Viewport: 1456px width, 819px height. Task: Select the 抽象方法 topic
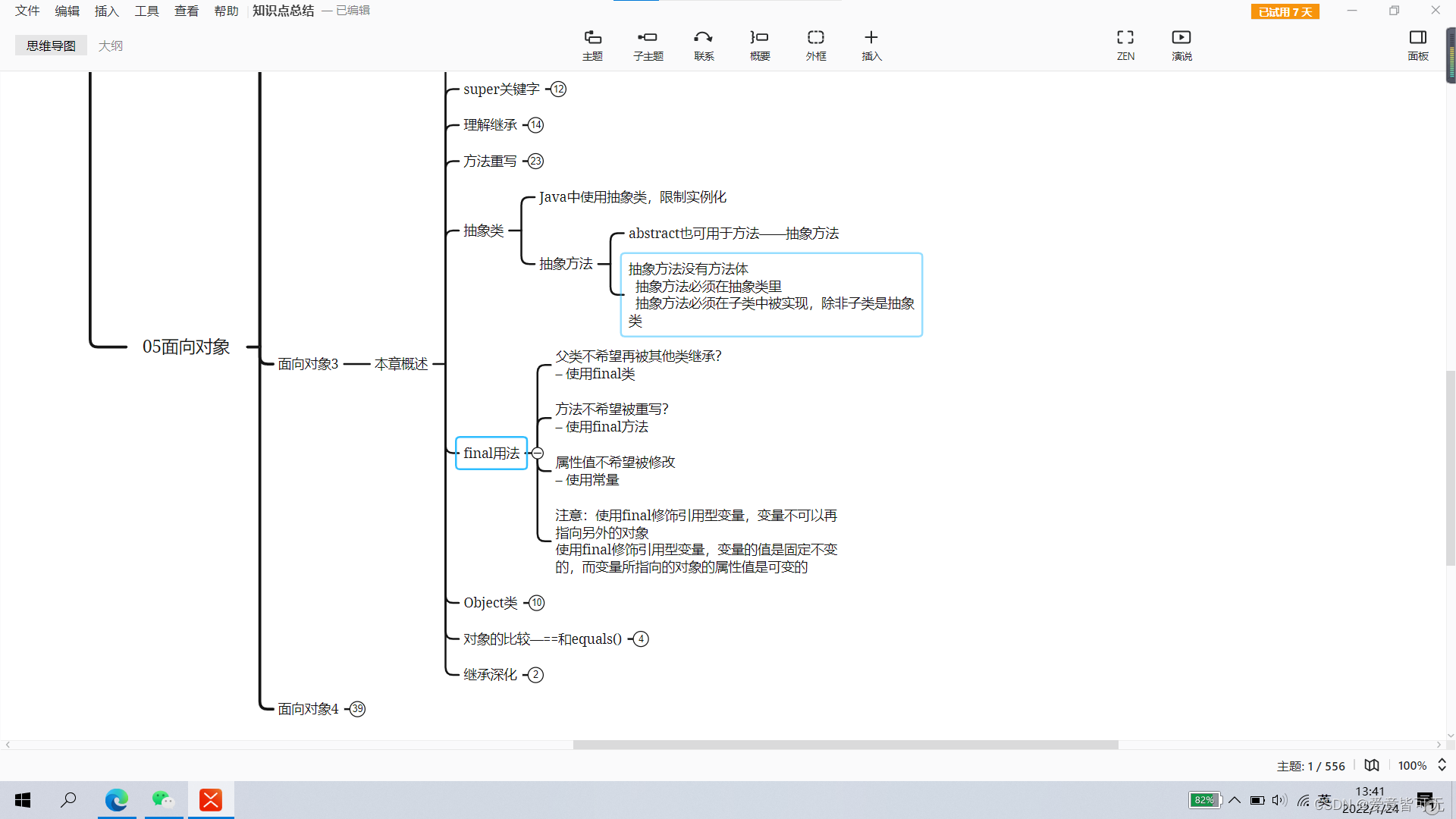point(566,264)
